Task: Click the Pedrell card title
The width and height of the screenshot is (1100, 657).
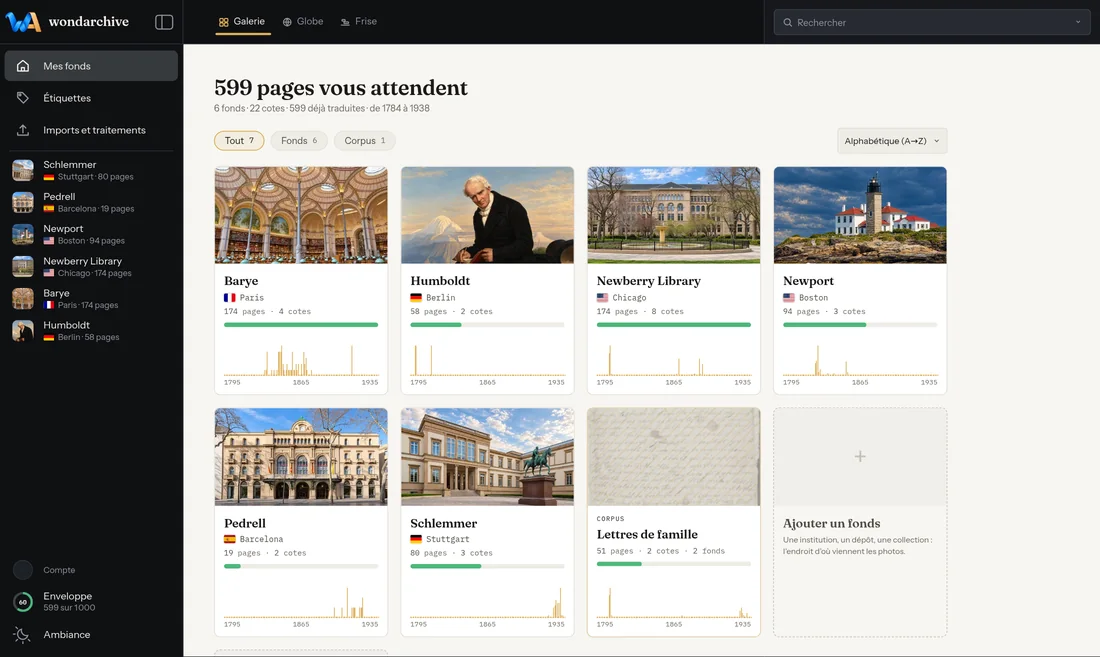Action: [x=245, y=523]
